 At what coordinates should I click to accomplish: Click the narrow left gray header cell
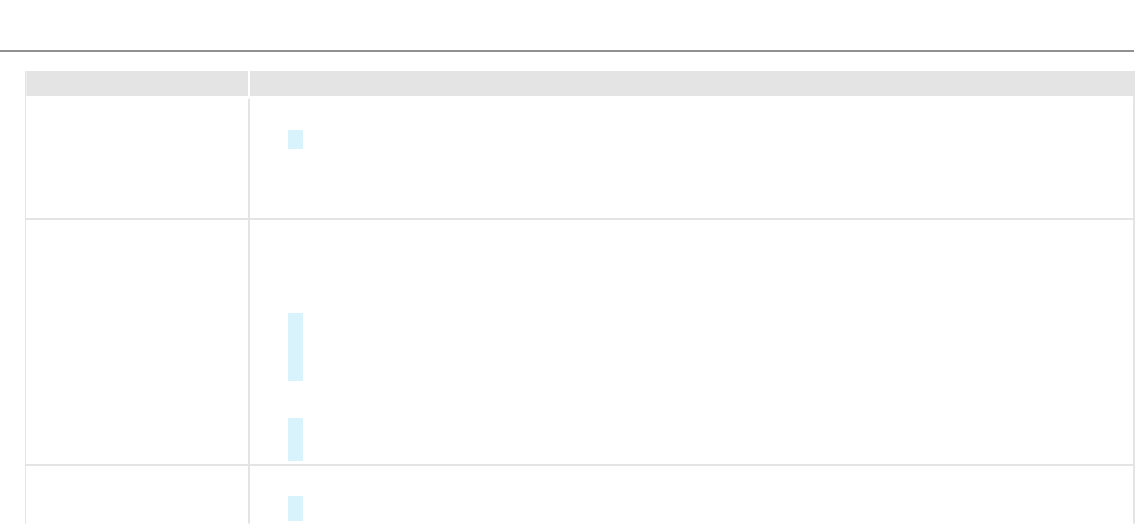136,83
